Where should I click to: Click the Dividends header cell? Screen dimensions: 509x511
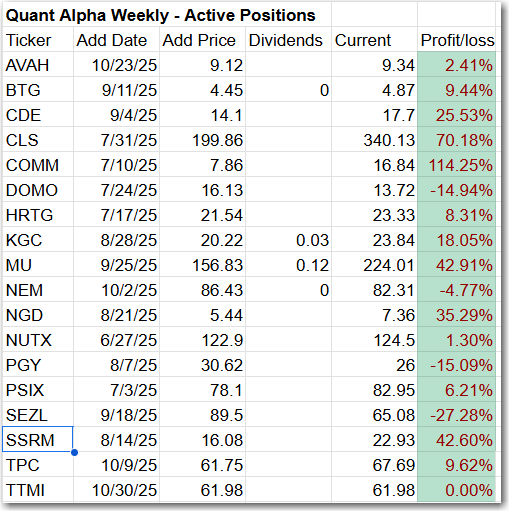click(x=288, y=40)
